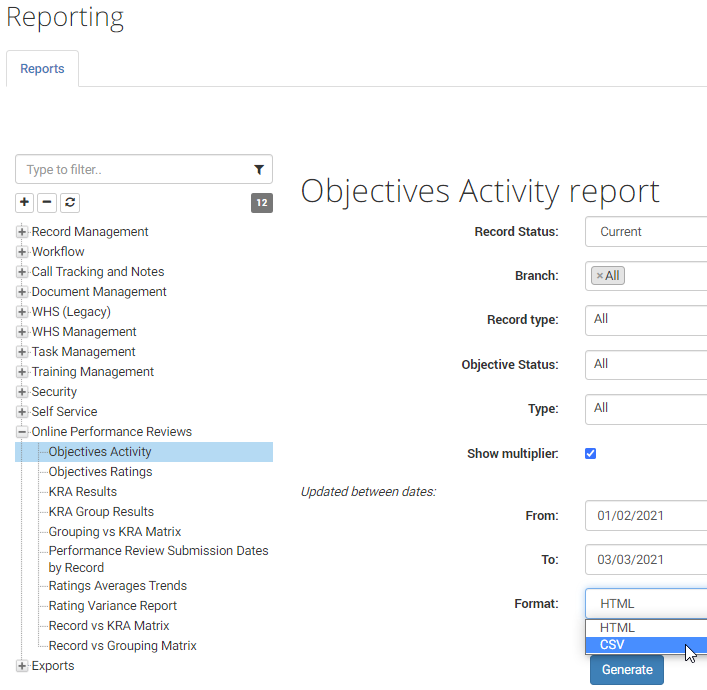Click the Self Service tree label

[x=64, y=412]
